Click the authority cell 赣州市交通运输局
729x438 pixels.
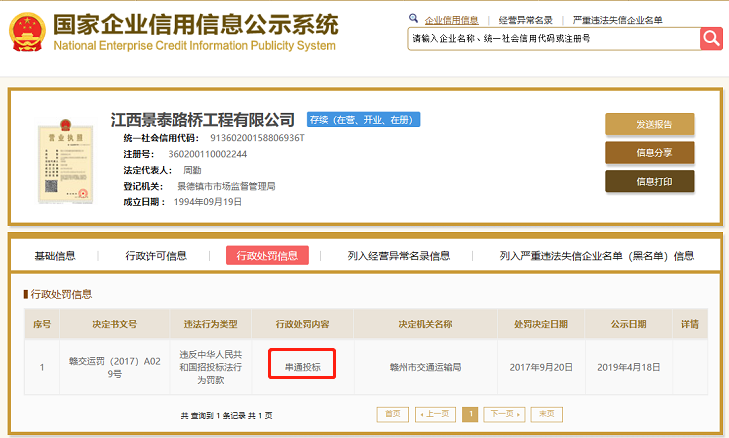click(x=425, y=367)
